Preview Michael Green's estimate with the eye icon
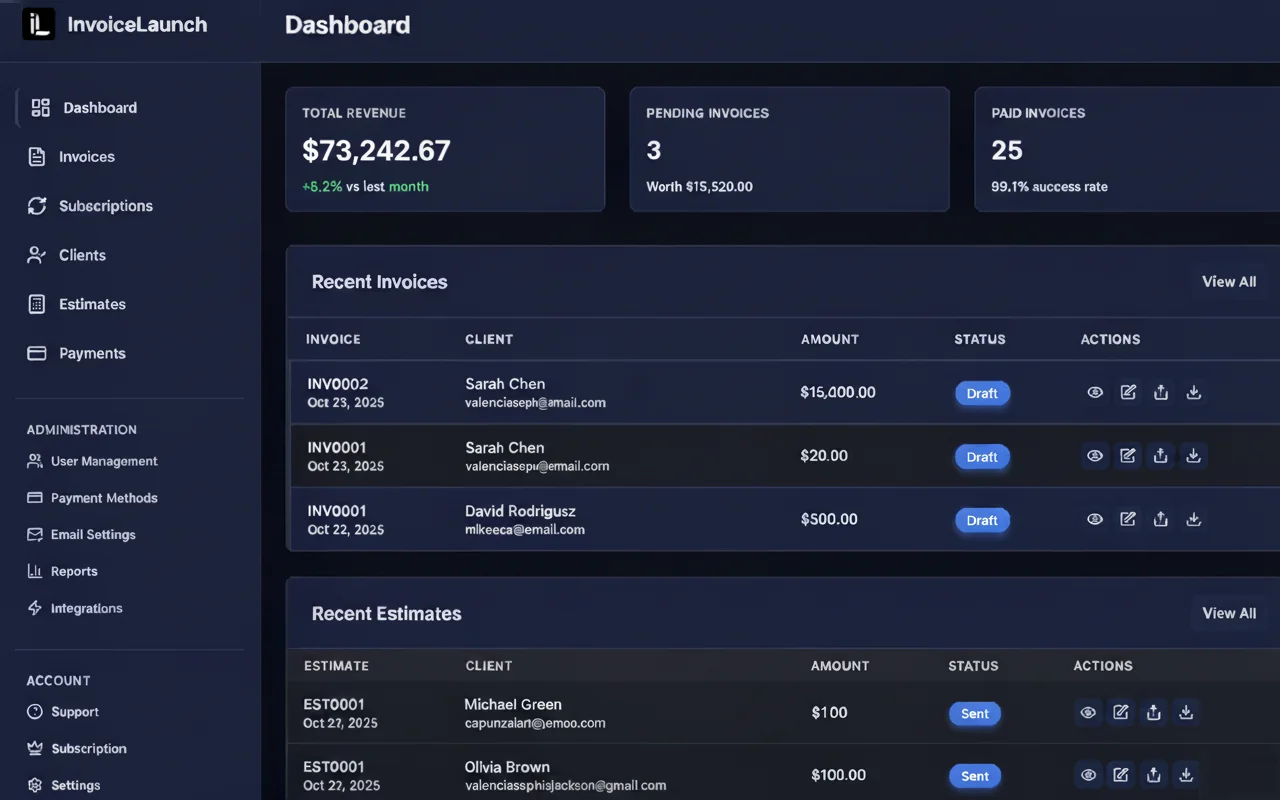 (1088, 712)
